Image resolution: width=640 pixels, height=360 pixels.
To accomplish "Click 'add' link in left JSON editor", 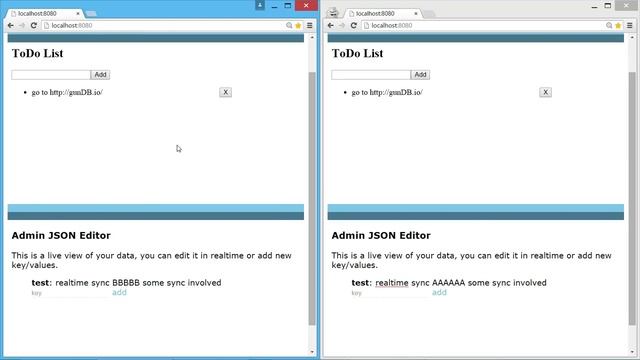I will point(119,292).
